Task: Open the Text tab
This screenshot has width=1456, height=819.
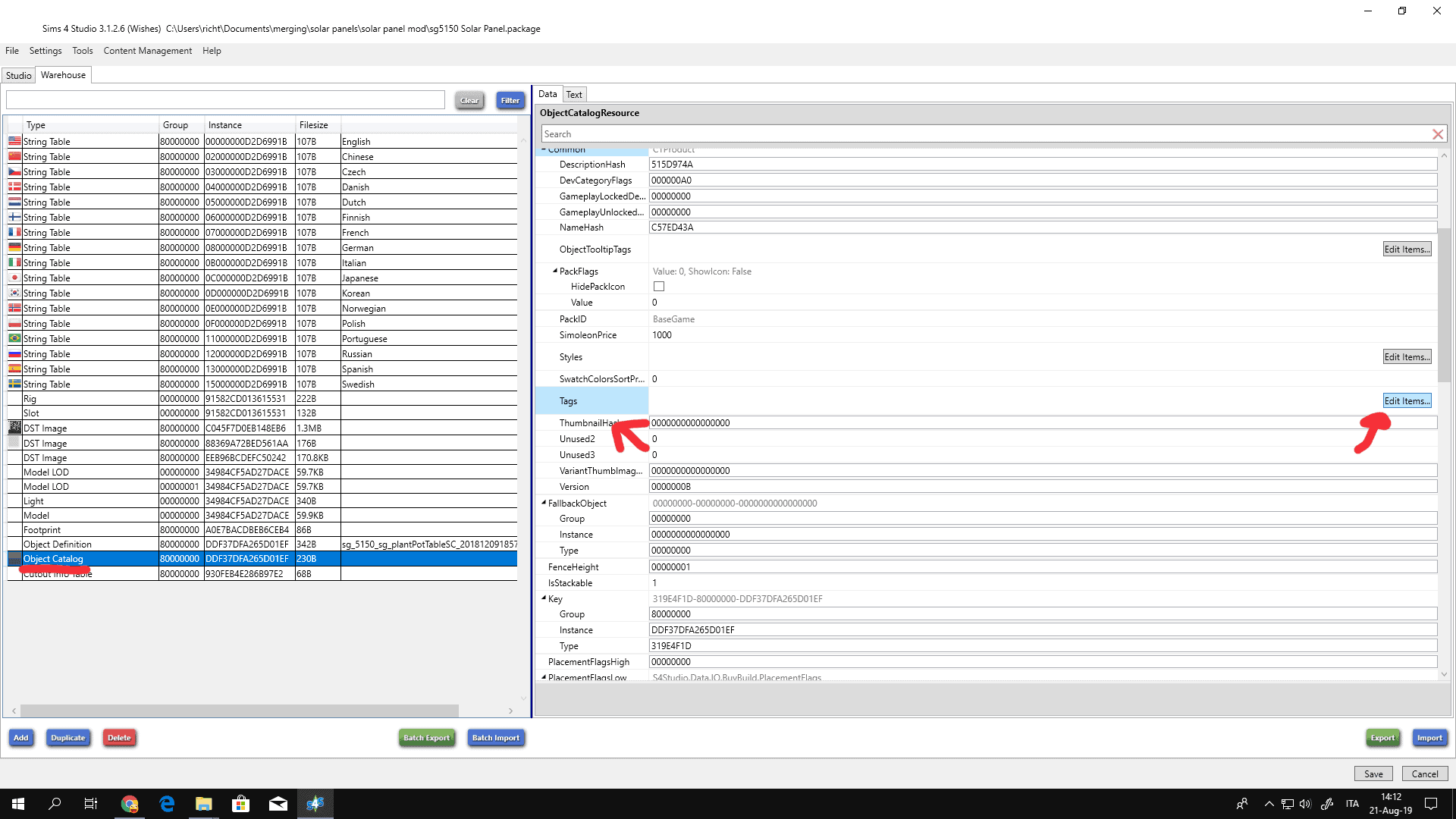Action: pyautogui.click(x=574, y=95)
